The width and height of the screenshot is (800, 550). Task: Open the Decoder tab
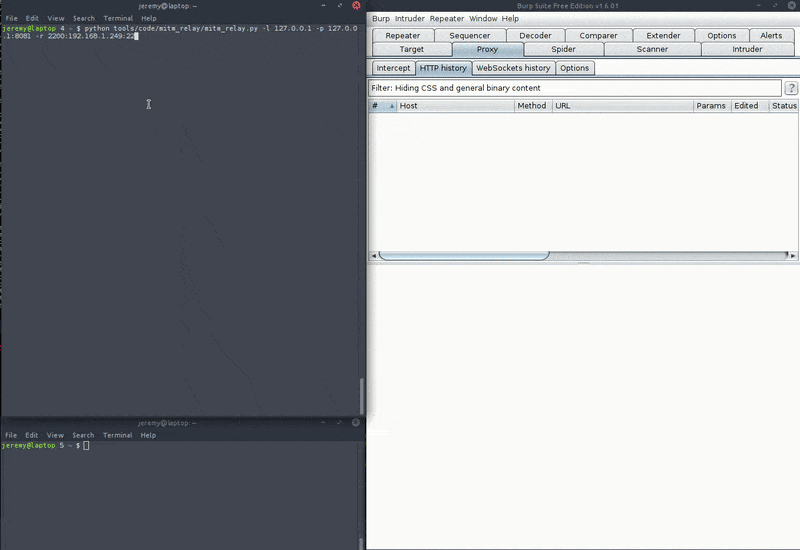535,35
